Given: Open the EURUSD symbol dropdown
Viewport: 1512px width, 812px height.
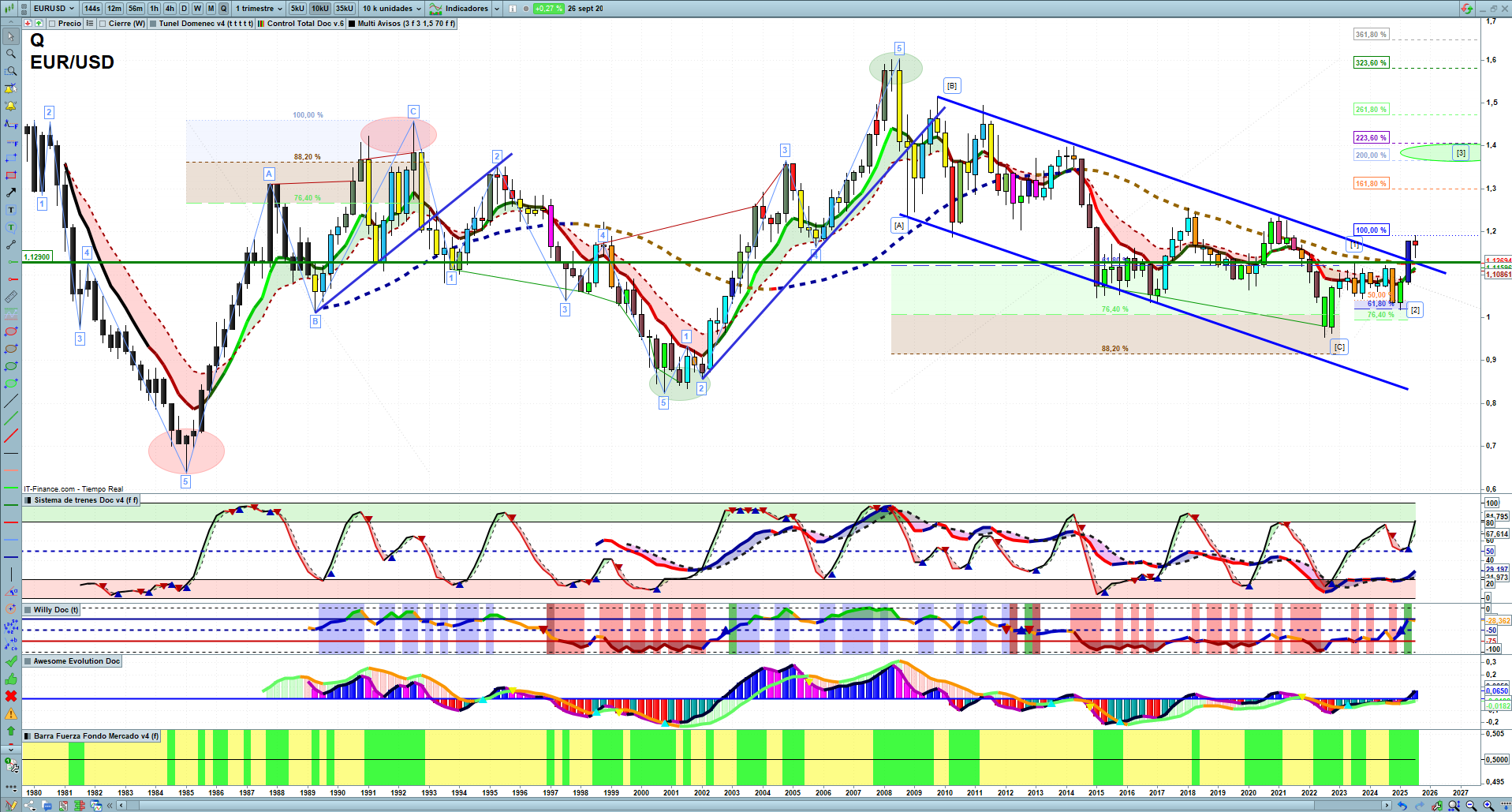Looking at the screenshot, I should click(54, 9).
